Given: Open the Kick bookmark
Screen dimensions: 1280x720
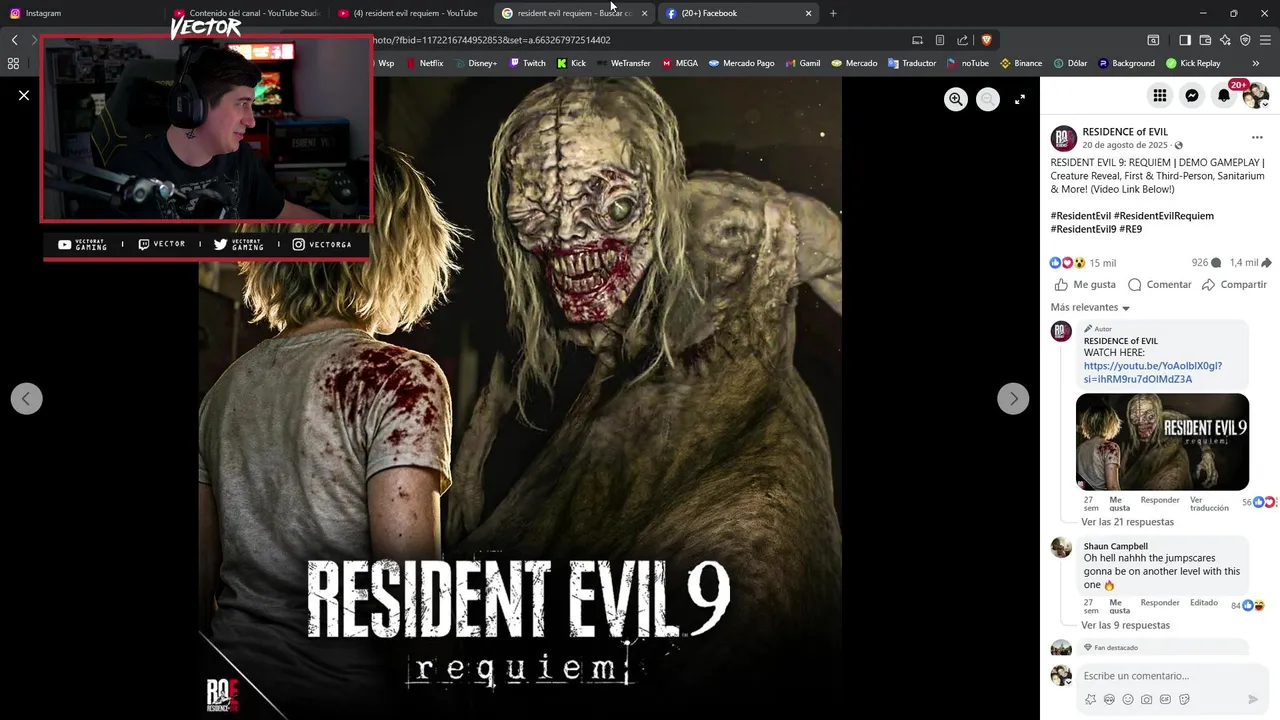Looking at the screenshot, I should point(572,63).
